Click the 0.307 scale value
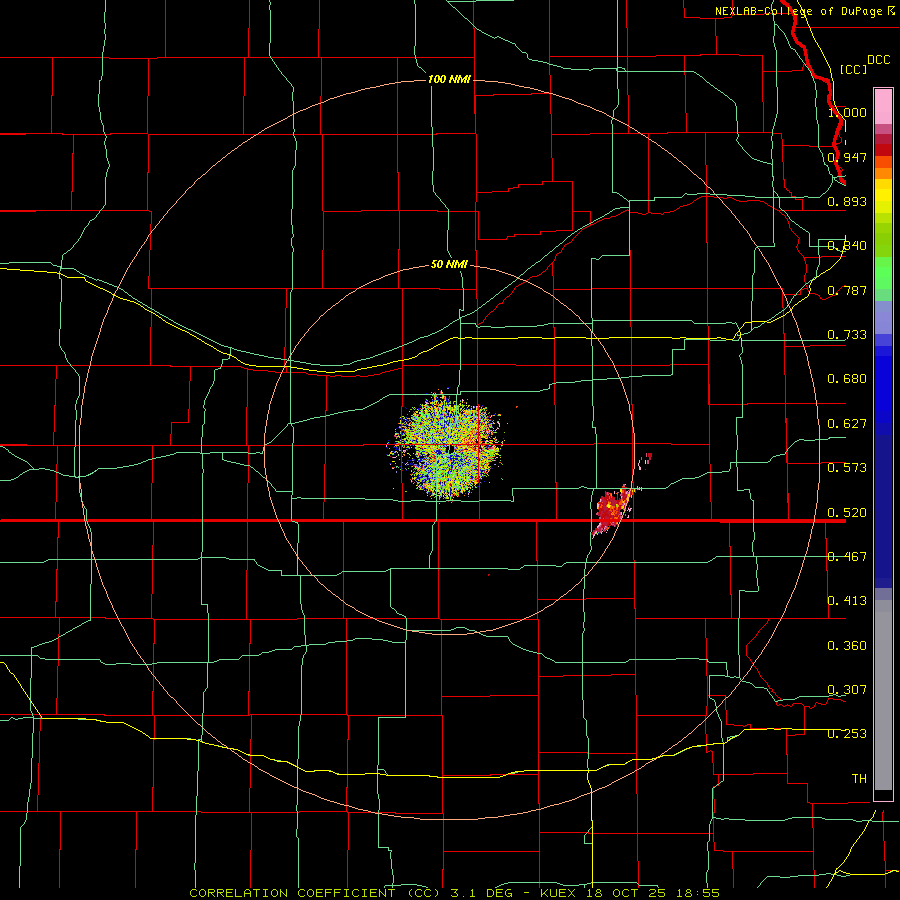The width and height of the screenshot is (900, 900). pos(847,689)
